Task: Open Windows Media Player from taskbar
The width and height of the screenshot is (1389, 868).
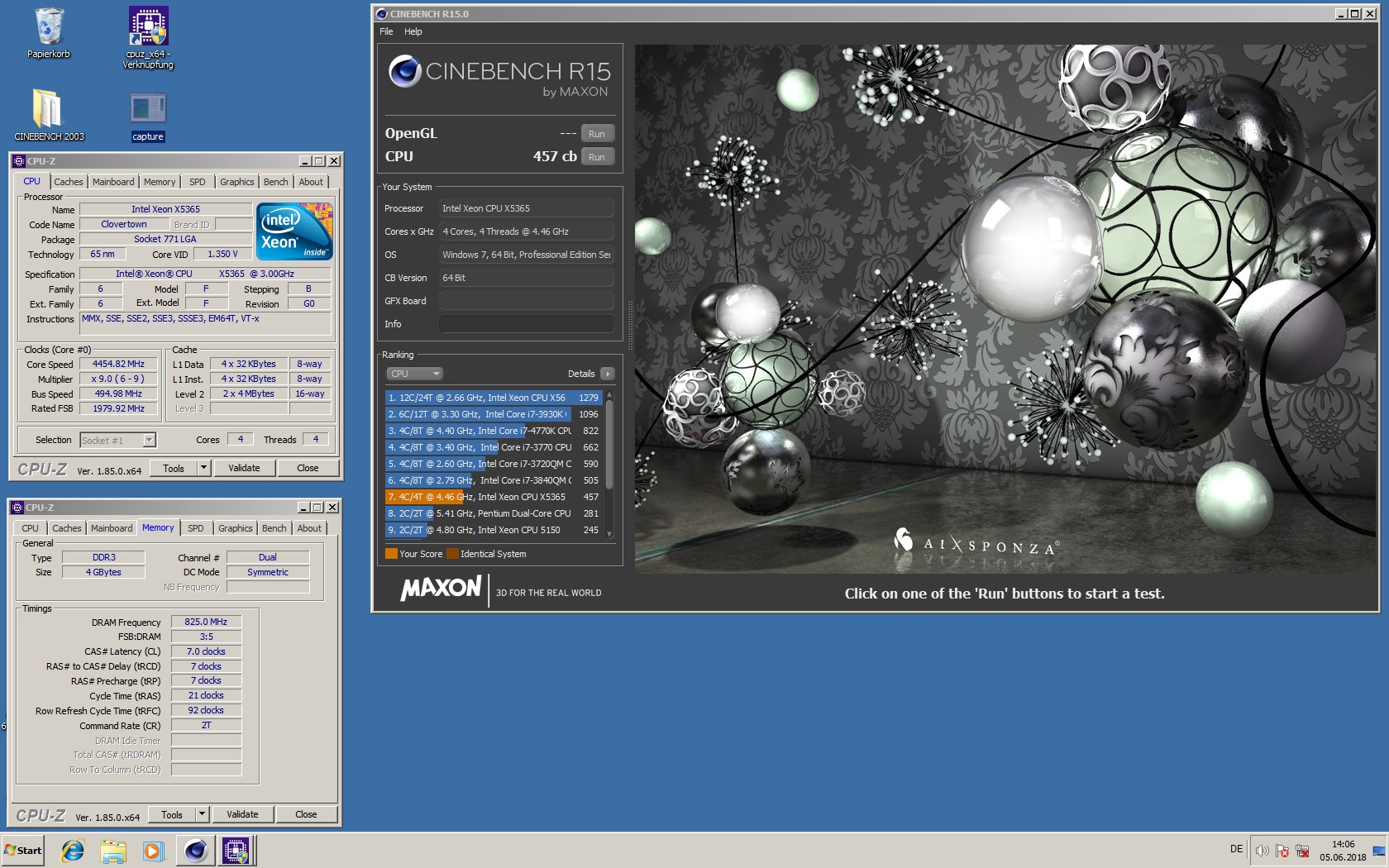Action: 153,851
